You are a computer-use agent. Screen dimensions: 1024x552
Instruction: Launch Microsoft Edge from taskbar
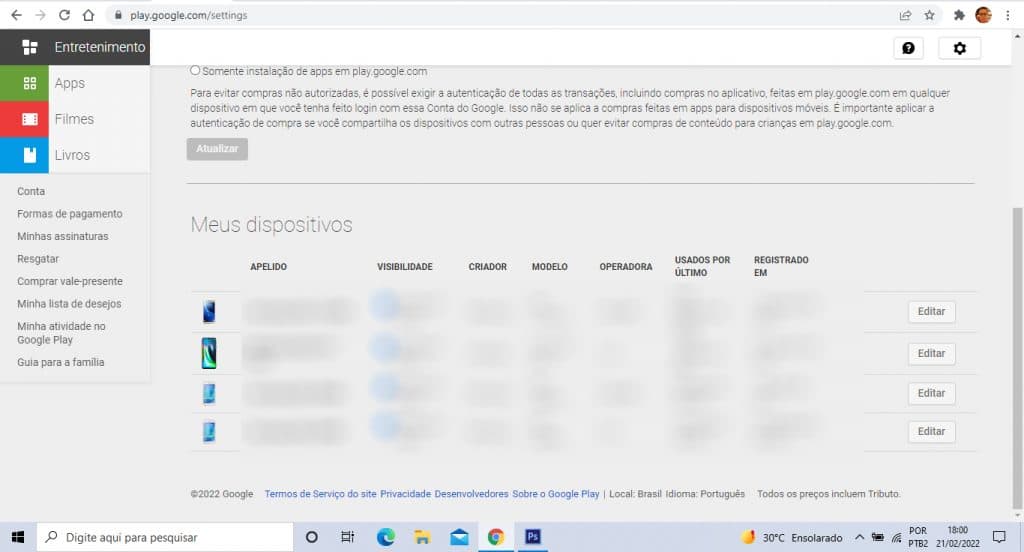pos(385,537)
